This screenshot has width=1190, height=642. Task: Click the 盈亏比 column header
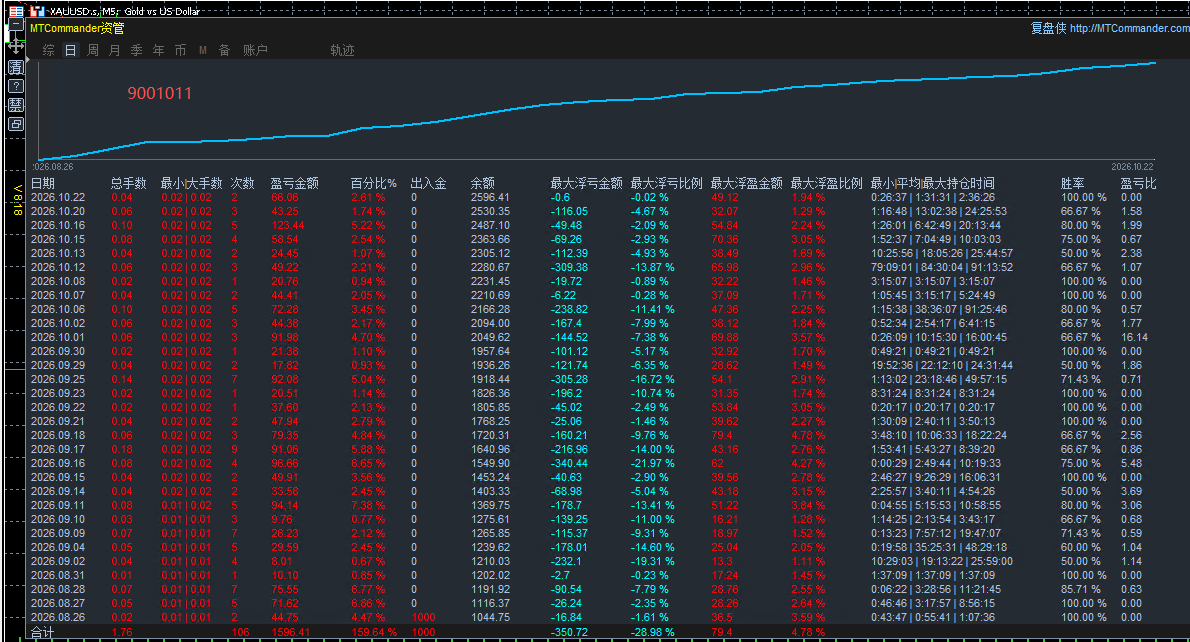coord(1138,183)
